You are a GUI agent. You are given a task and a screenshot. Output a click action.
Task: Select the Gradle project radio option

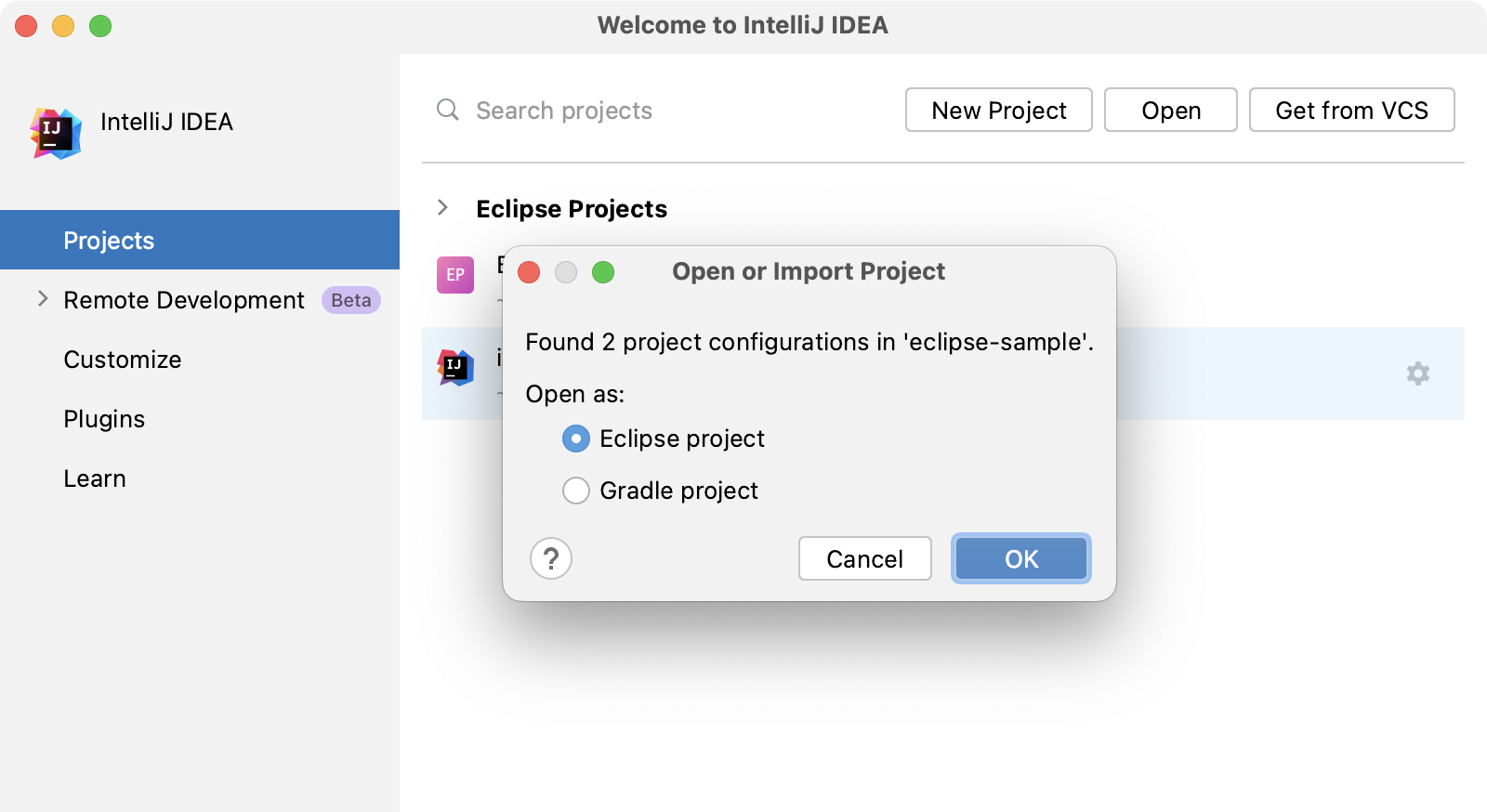(x=576, y=491)
